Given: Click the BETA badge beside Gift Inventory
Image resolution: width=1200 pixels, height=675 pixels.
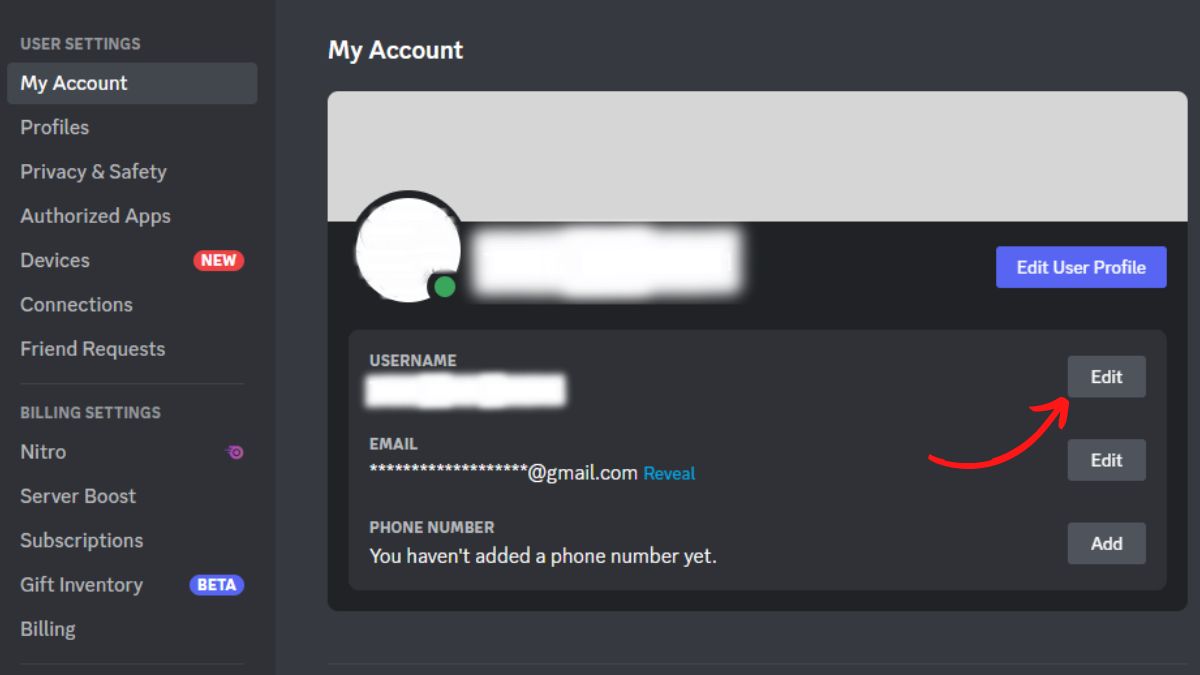Looking at the screenshot, I should click(x=216, y=585).
